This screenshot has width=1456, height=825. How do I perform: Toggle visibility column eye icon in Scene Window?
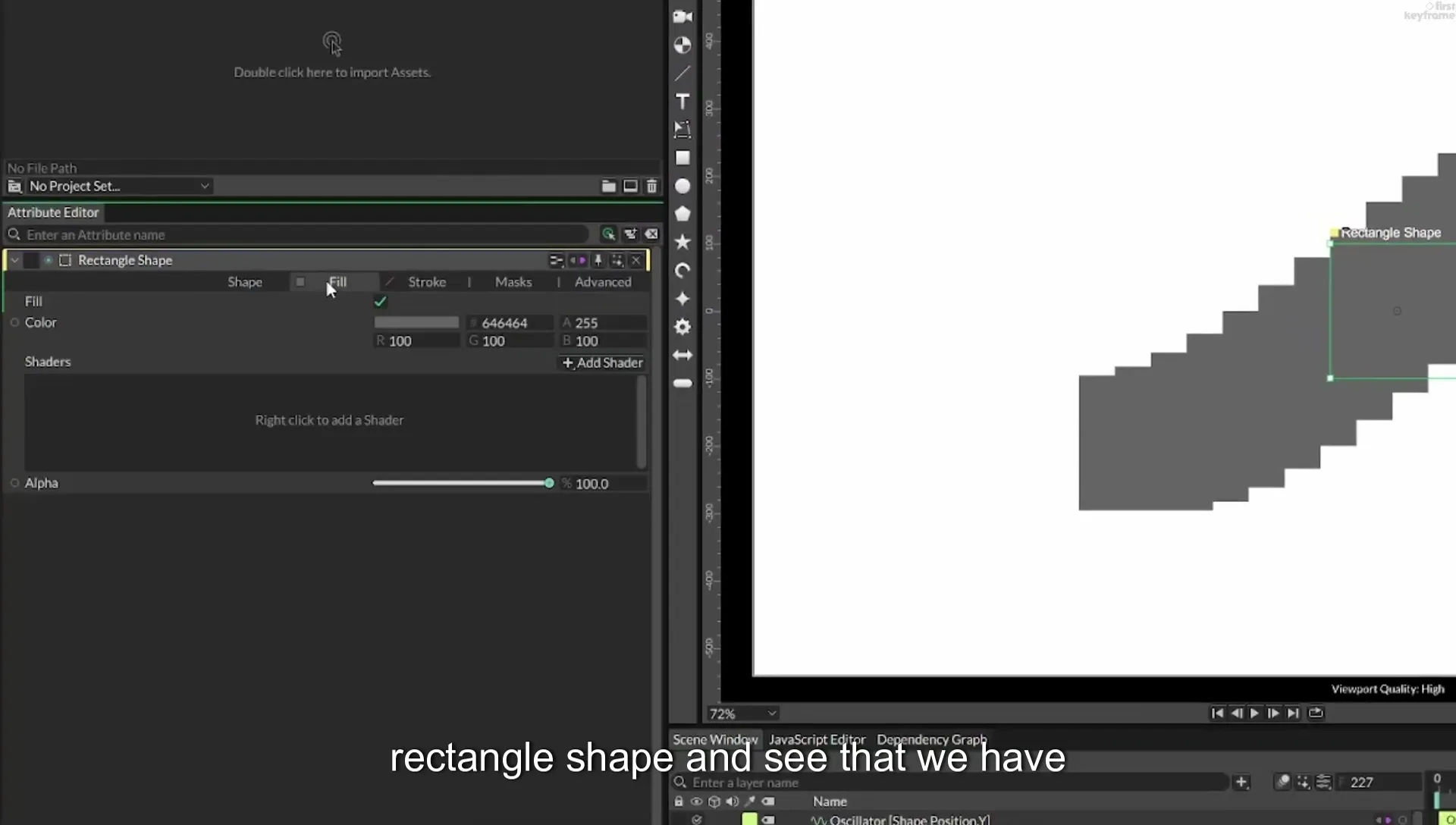[x=695, y=801]
